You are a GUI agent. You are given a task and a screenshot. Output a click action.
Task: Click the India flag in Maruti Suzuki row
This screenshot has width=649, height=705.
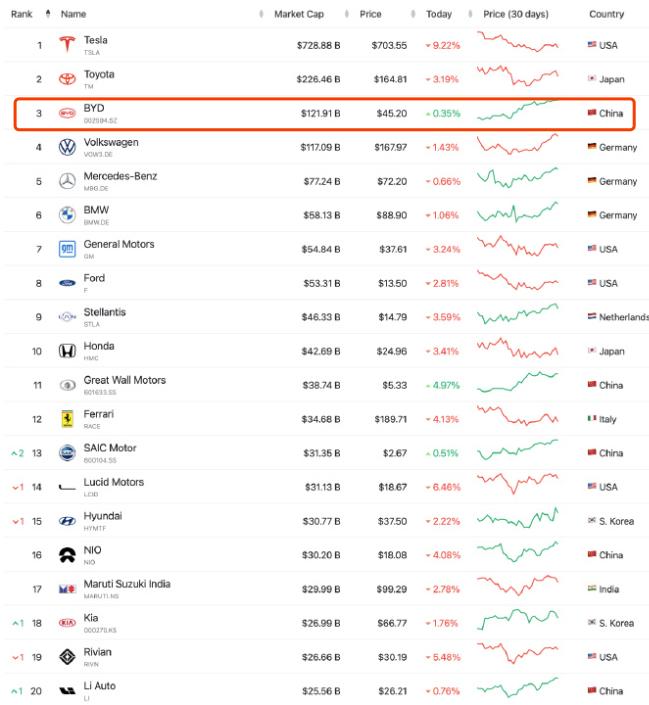pos(592,589)
